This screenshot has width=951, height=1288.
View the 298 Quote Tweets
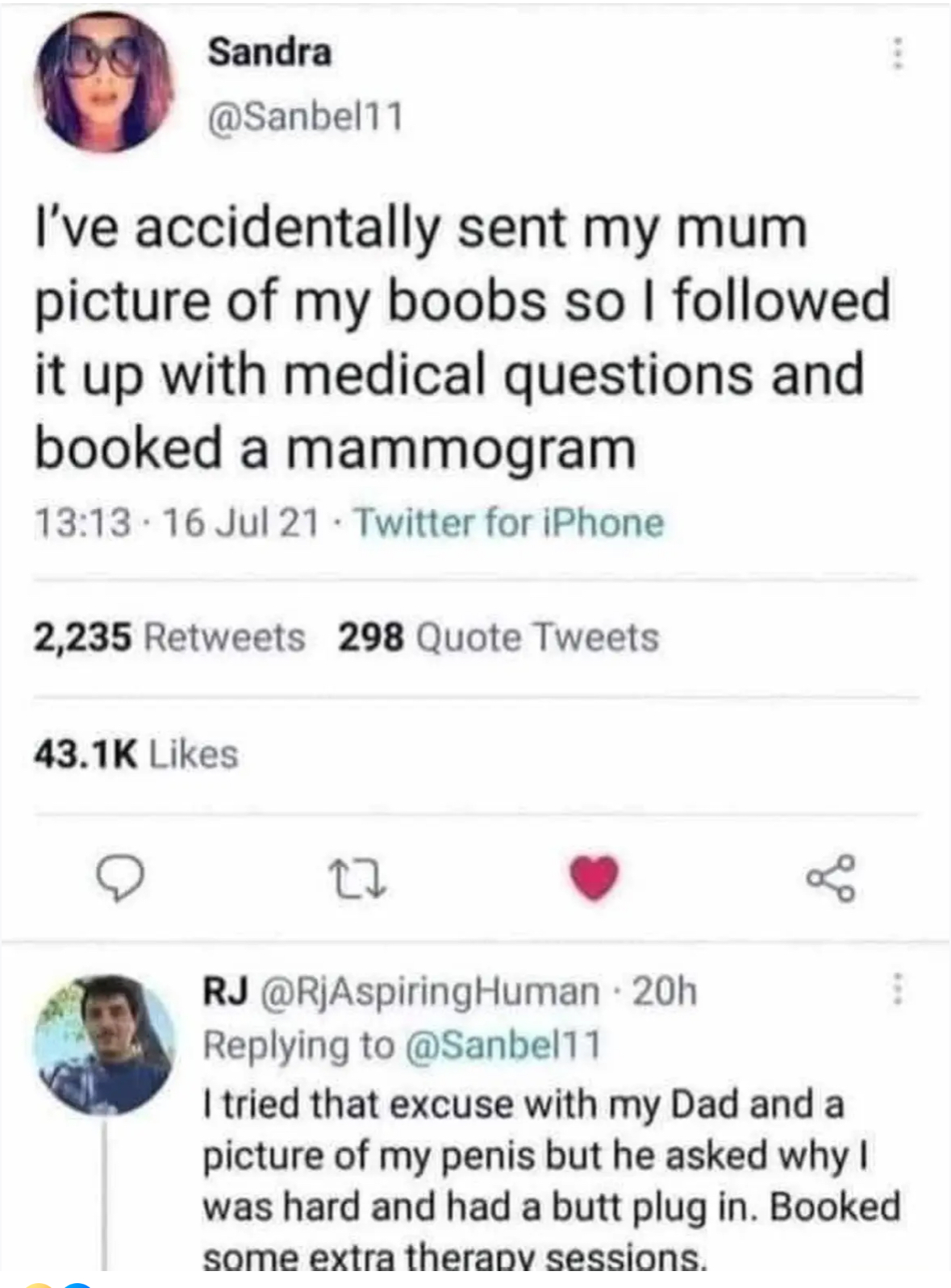click(498, 637)
